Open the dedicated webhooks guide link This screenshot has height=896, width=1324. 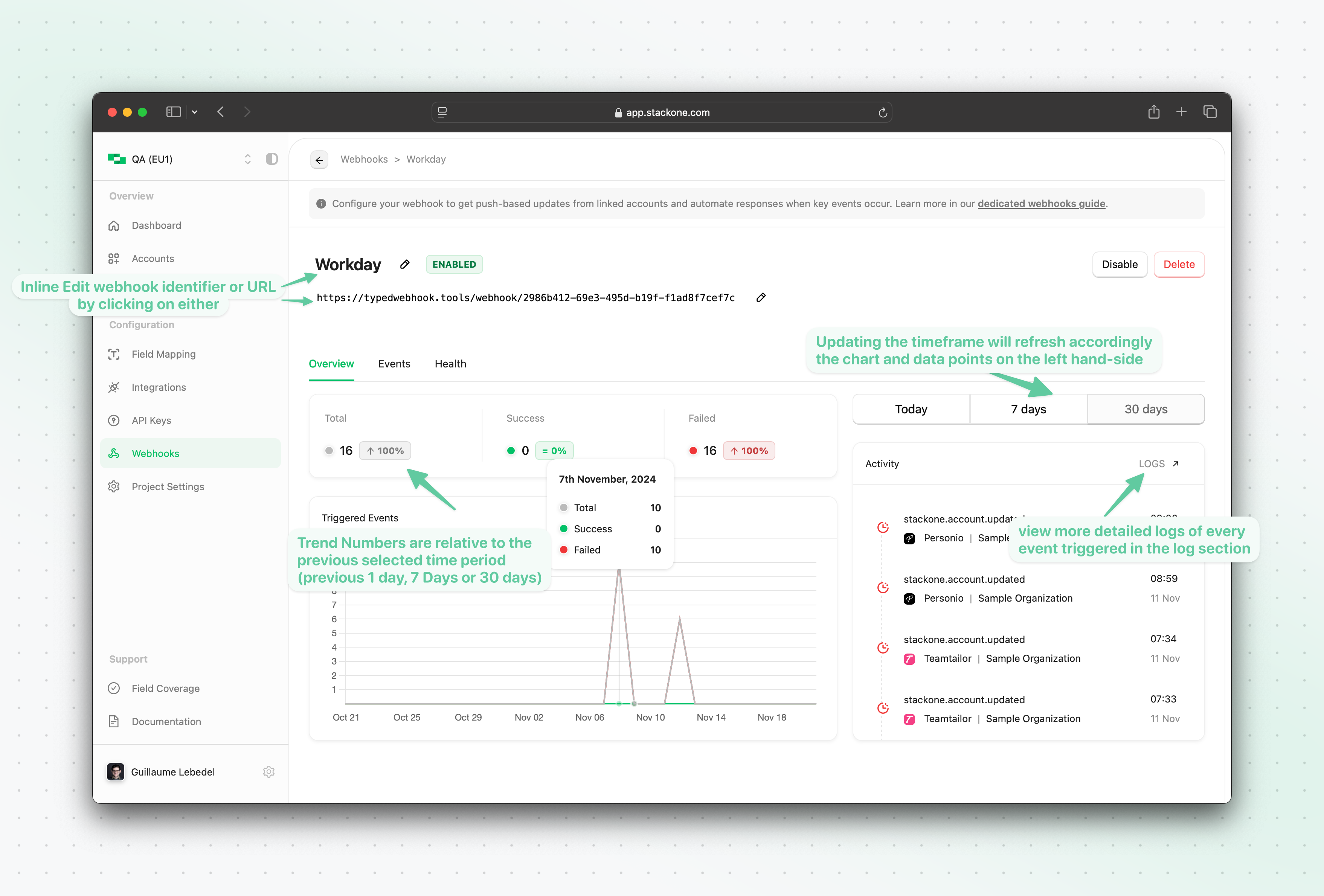1042,203
